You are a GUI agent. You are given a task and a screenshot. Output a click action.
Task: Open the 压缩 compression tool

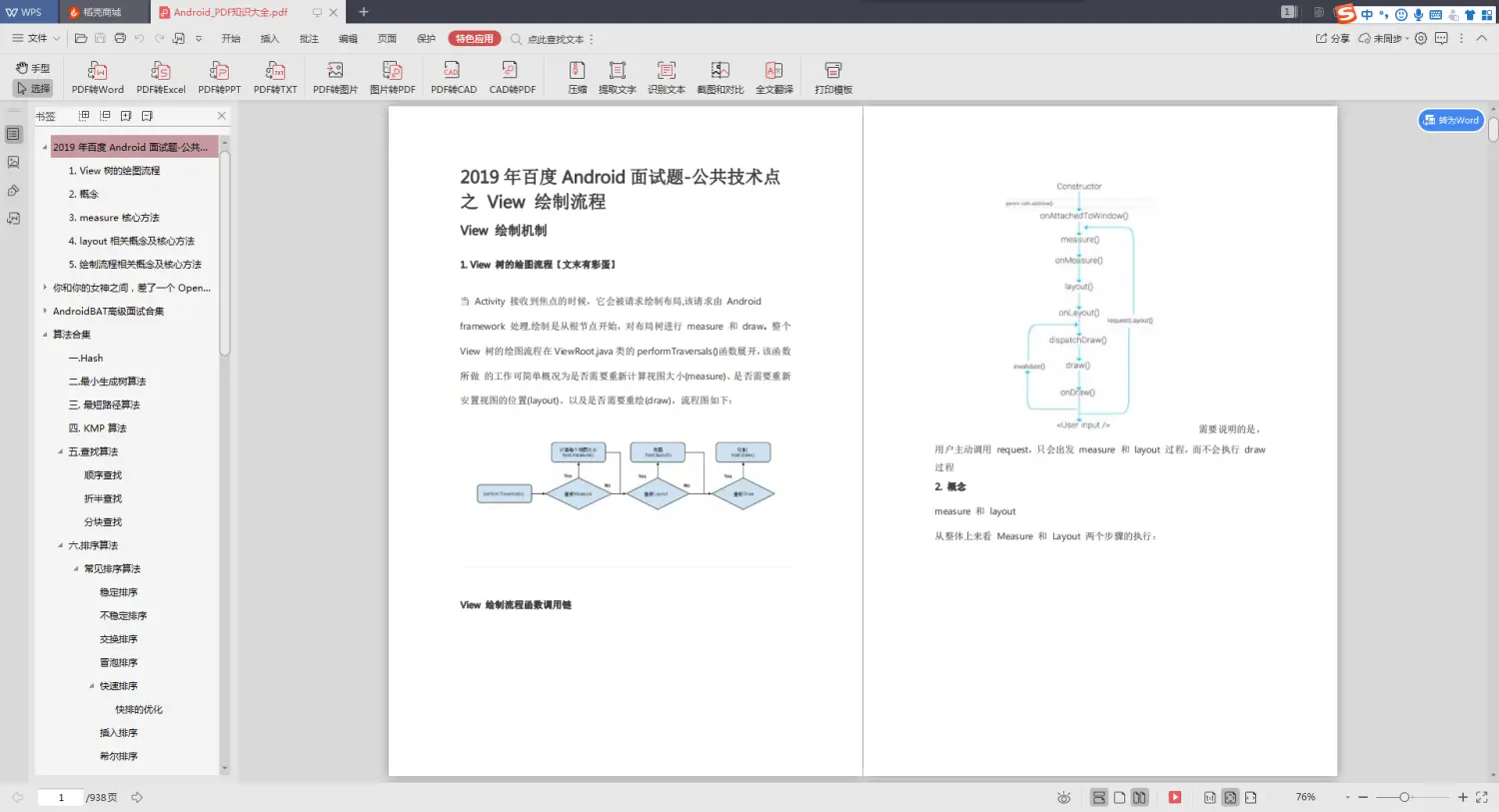576,78
